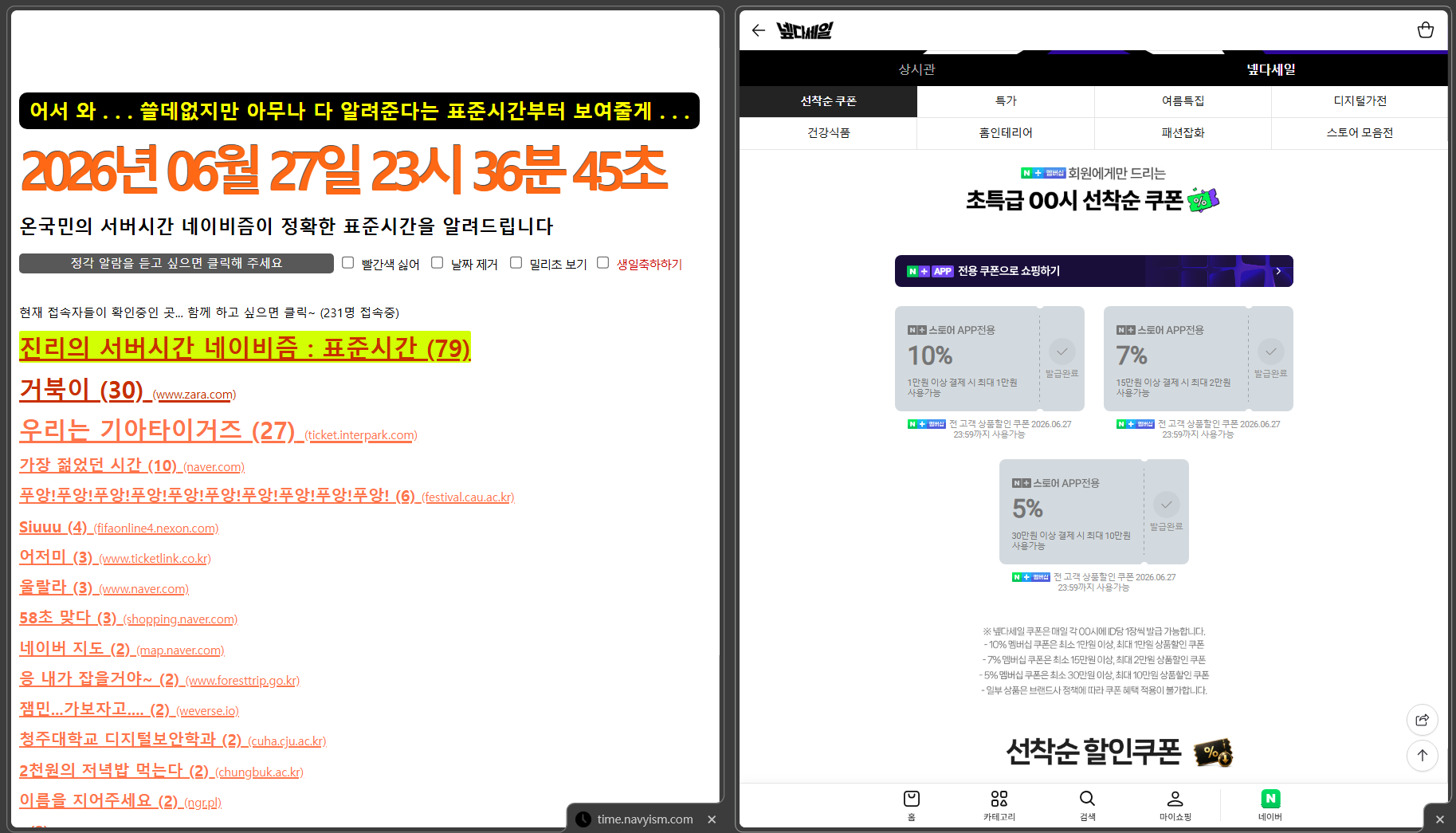Open the 홈 icon in the bottom nav
The height and width of the screenshot is (833, 1456).
click(x=912, y=804)
